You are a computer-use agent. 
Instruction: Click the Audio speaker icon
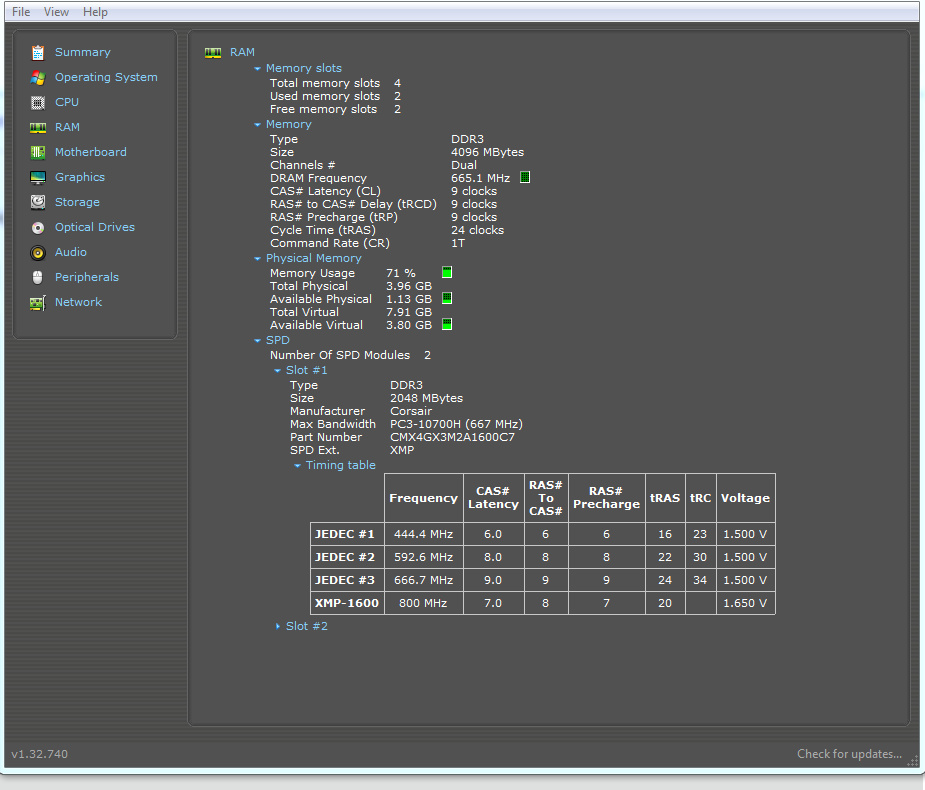(38, 252)
